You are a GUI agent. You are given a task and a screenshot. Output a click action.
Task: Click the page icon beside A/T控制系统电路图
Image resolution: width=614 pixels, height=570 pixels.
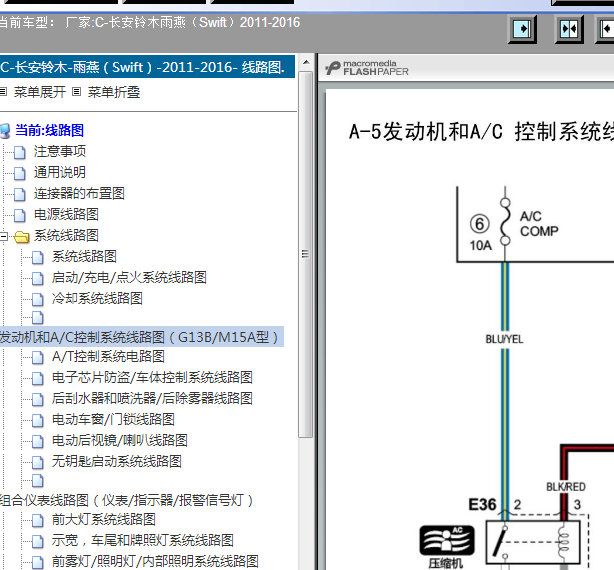coord(38,357)
